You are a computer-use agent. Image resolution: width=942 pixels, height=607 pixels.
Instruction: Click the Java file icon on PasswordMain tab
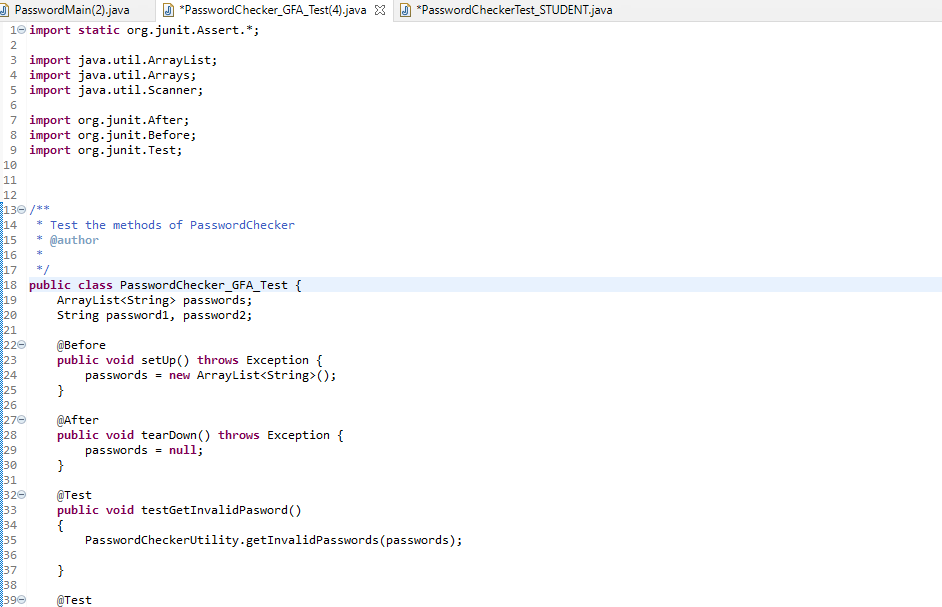tap(4, 10)
